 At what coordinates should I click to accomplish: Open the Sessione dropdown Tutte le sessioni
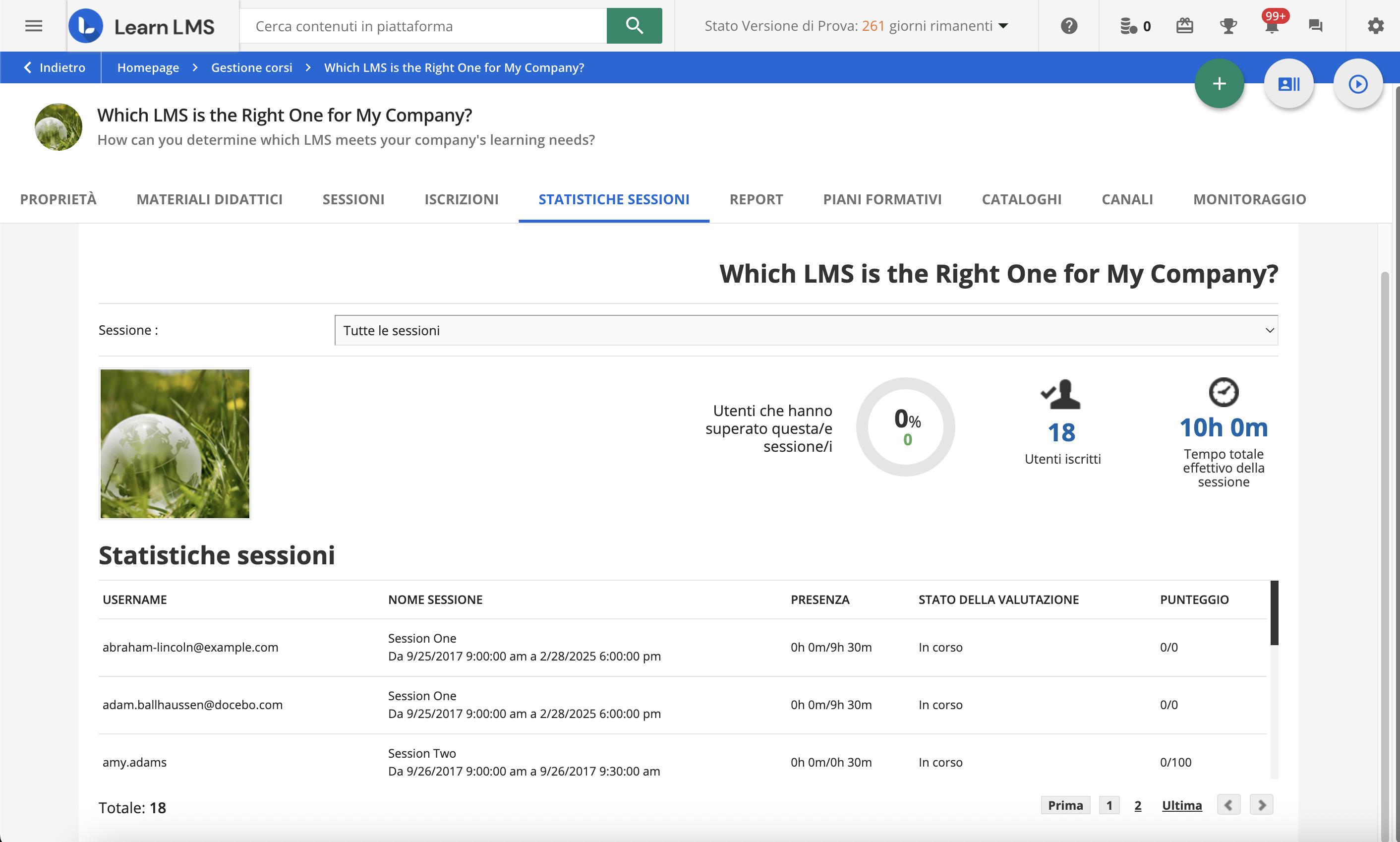(806, 330)
